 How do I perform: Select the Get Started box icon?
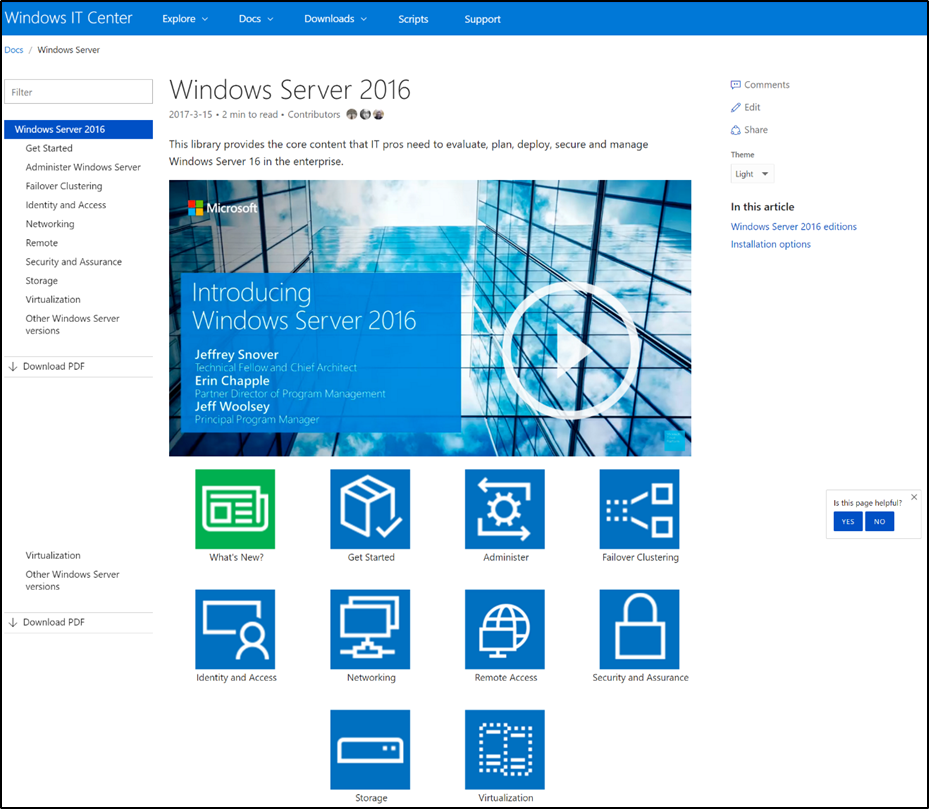click(370, 510)
